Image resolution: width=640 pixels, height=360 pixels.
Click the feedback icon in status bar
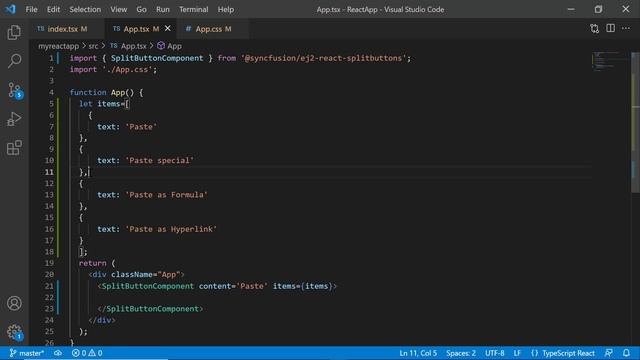coord(609,353)
